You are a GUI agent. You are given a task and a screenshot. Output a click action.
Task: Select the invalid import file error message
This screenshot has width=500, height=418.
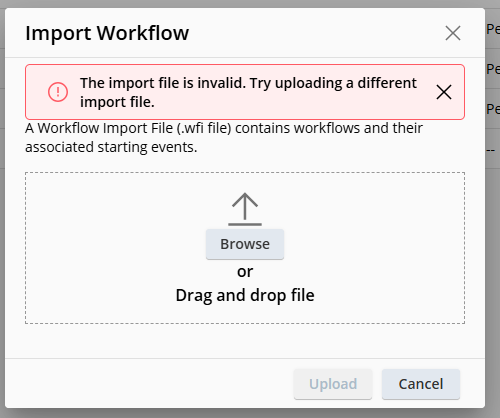pos(248,92)
